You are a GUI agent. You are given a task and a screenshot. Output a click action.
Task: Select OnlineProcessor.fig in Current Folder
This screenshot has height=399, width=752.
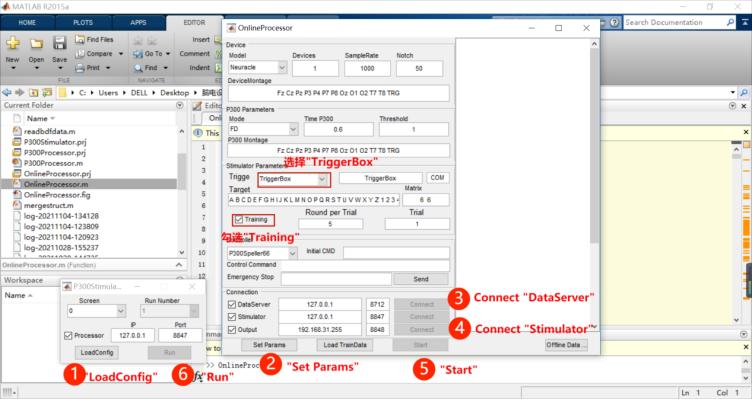click(57, 195)
